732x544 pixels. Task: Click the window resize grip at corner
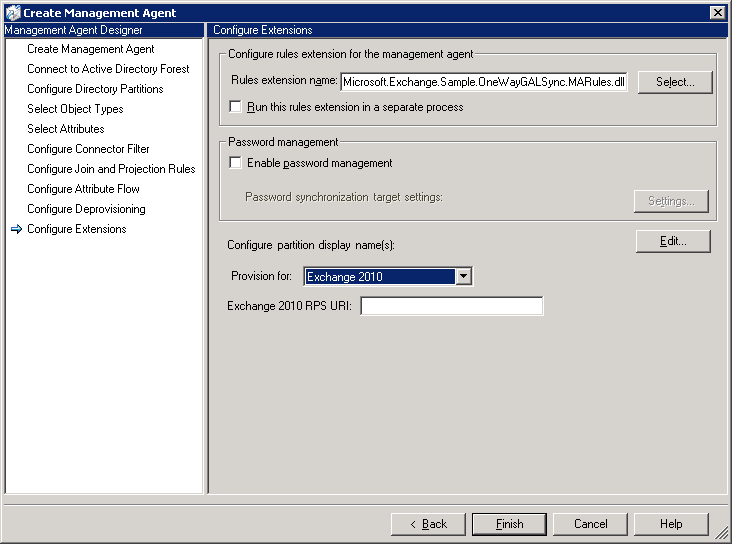click(x=723, y=534)
